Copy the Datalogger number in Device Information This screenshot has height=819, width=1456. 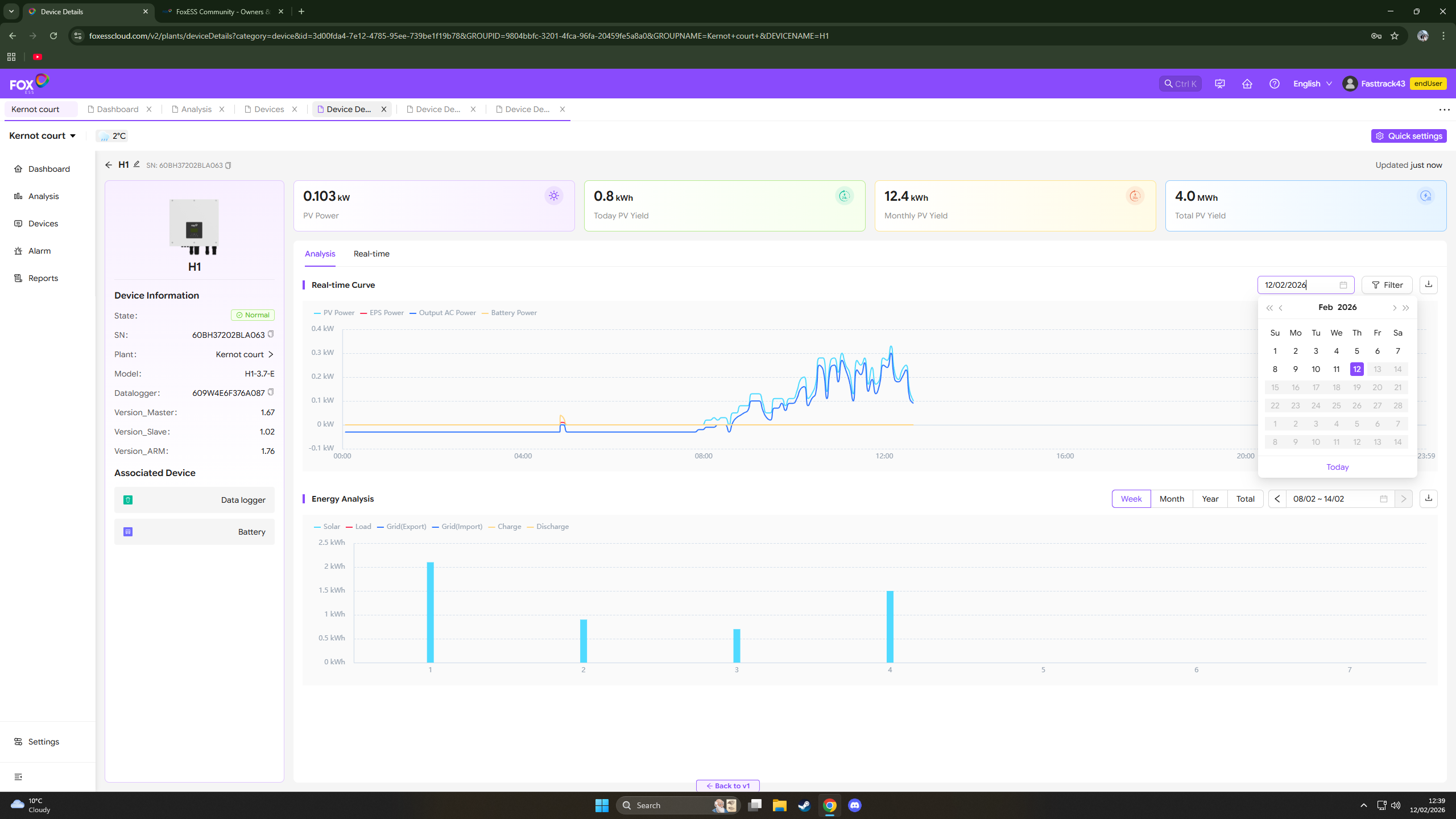271,392
